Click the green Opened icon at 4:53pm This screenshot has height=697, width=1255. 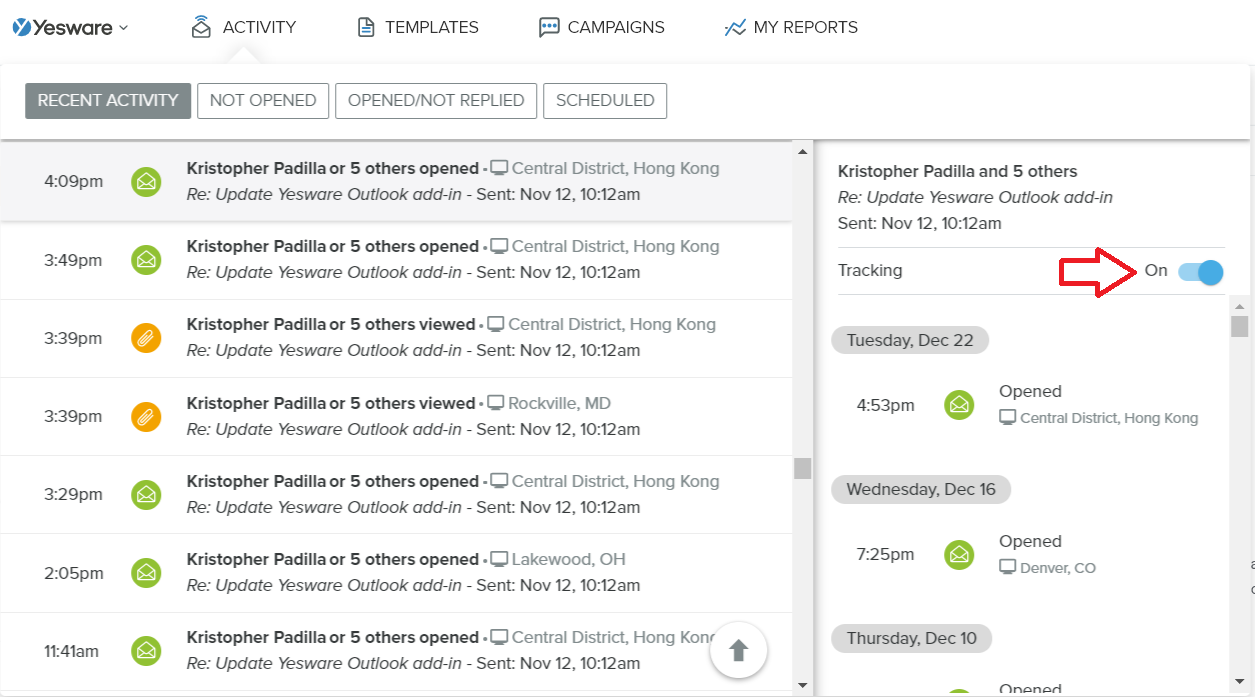(959, 405)
